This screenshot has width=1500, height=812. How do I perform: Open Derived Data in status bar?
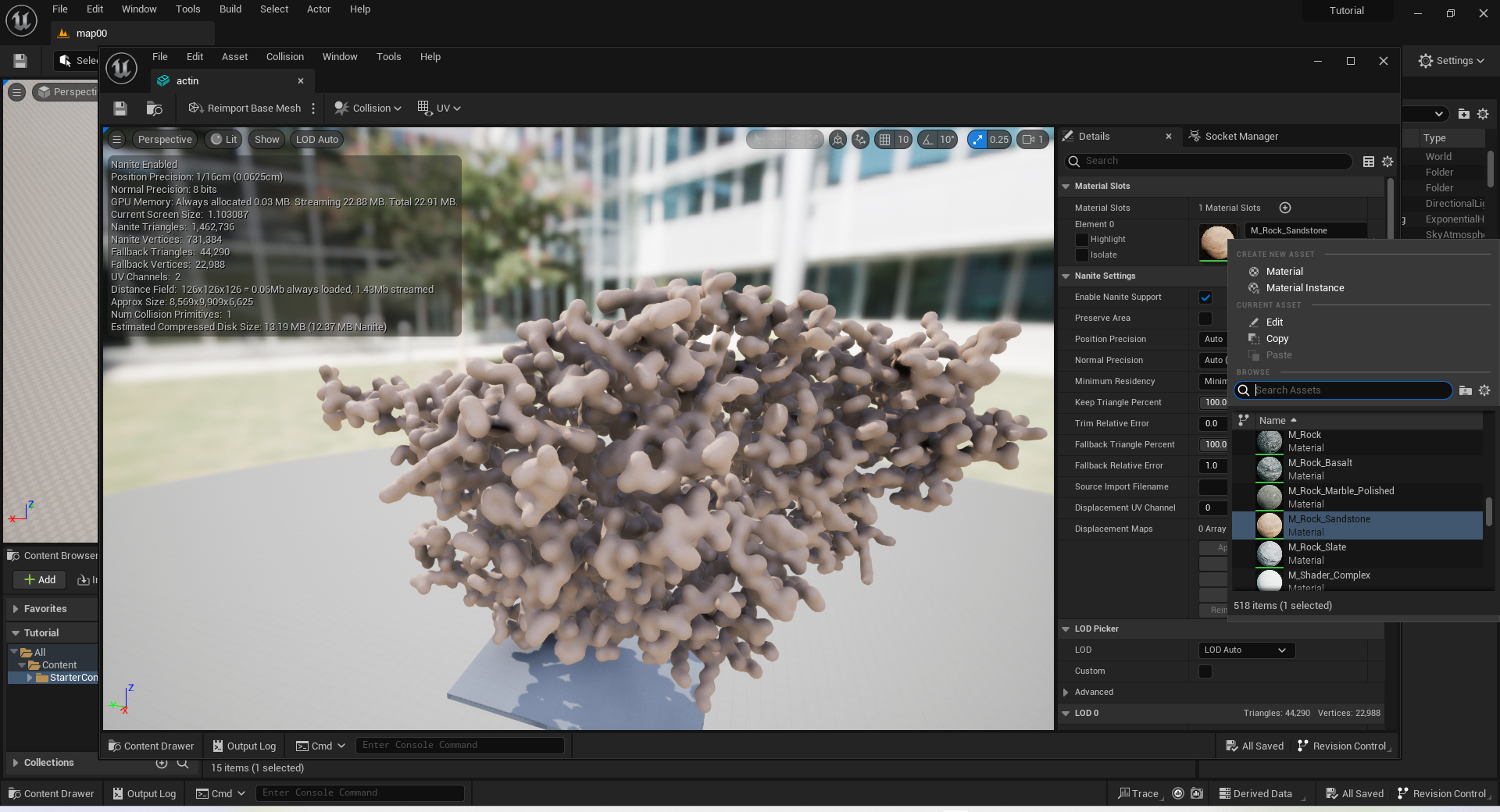1261,794
